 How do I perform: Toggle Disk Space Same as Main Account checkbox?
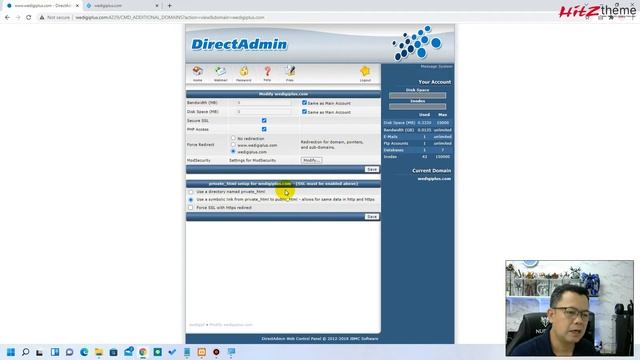[304, 111]
